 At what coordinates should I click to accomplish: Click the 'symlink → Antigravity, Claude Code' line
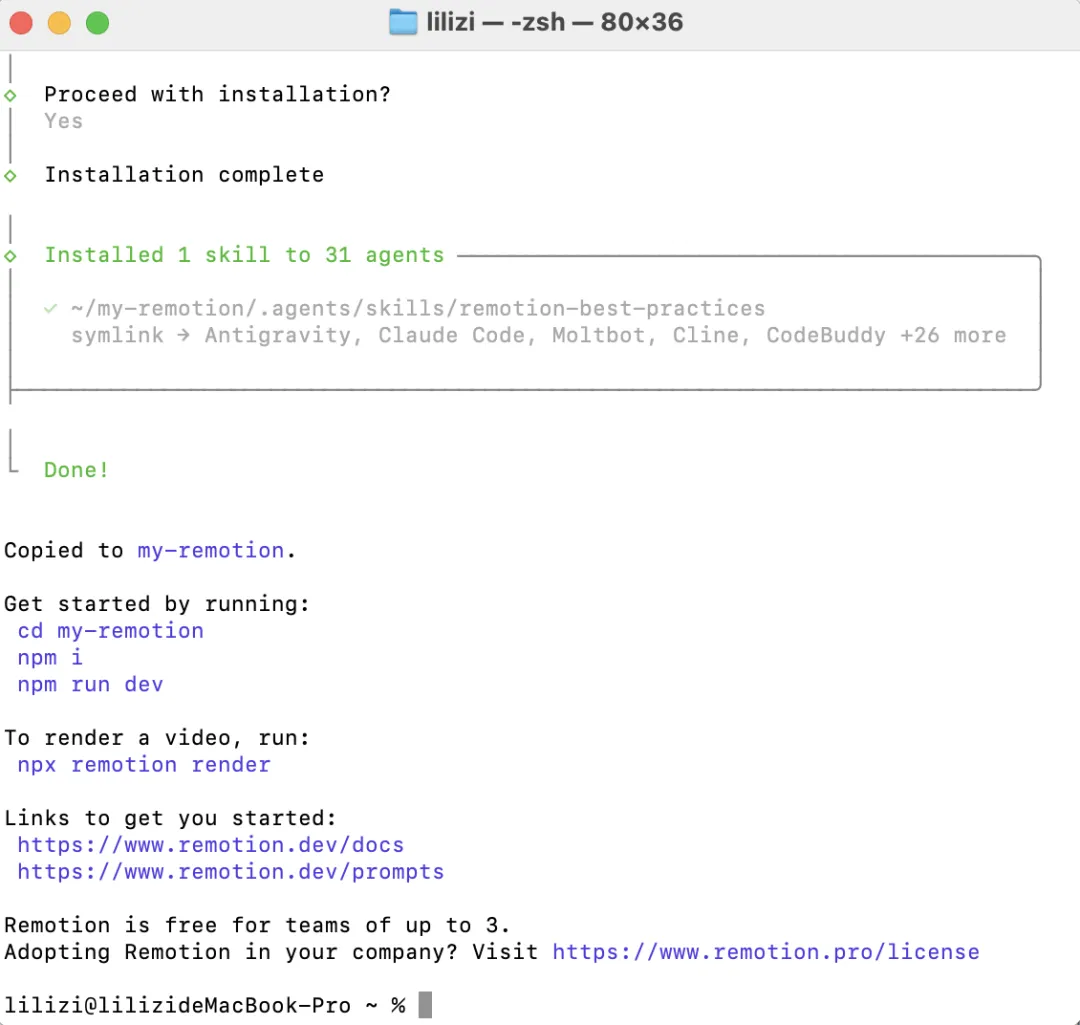539,335
